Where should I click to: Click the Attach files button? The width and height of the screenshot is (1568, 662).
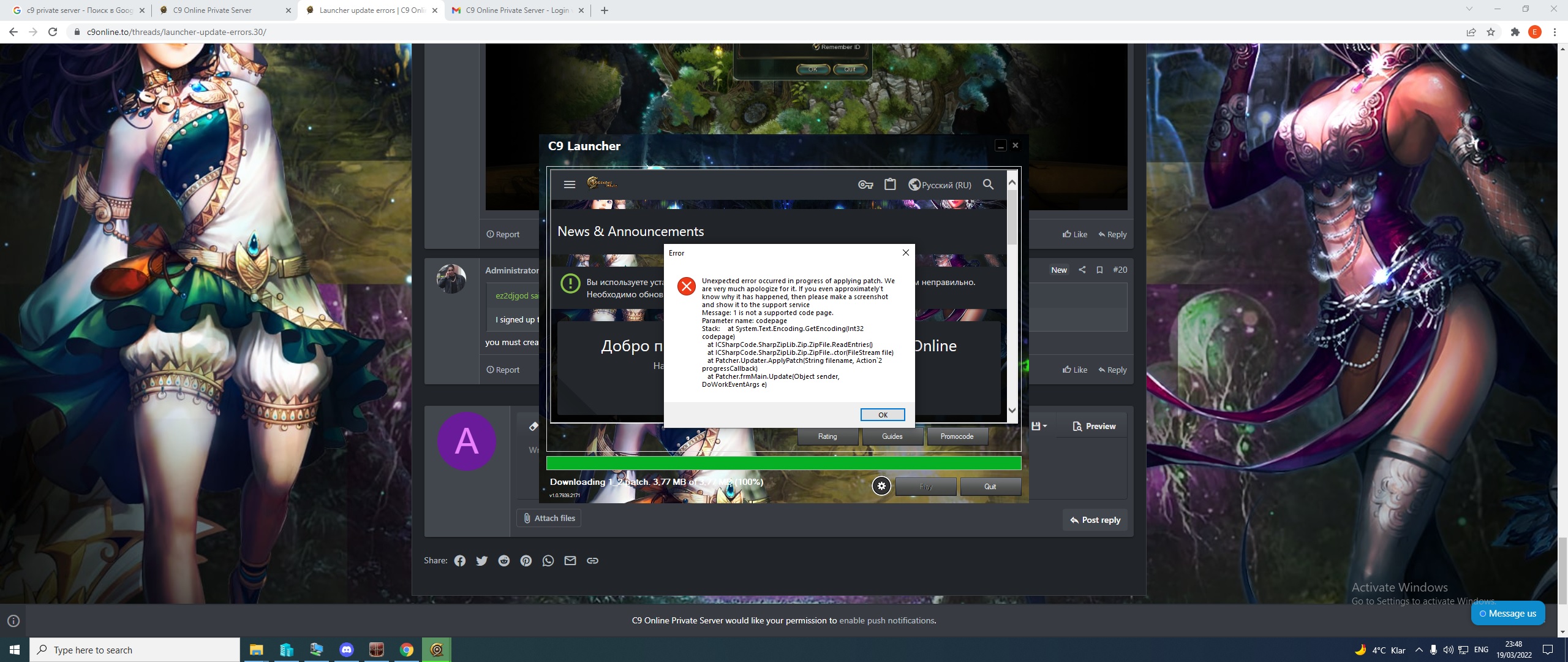click(549, 519)
